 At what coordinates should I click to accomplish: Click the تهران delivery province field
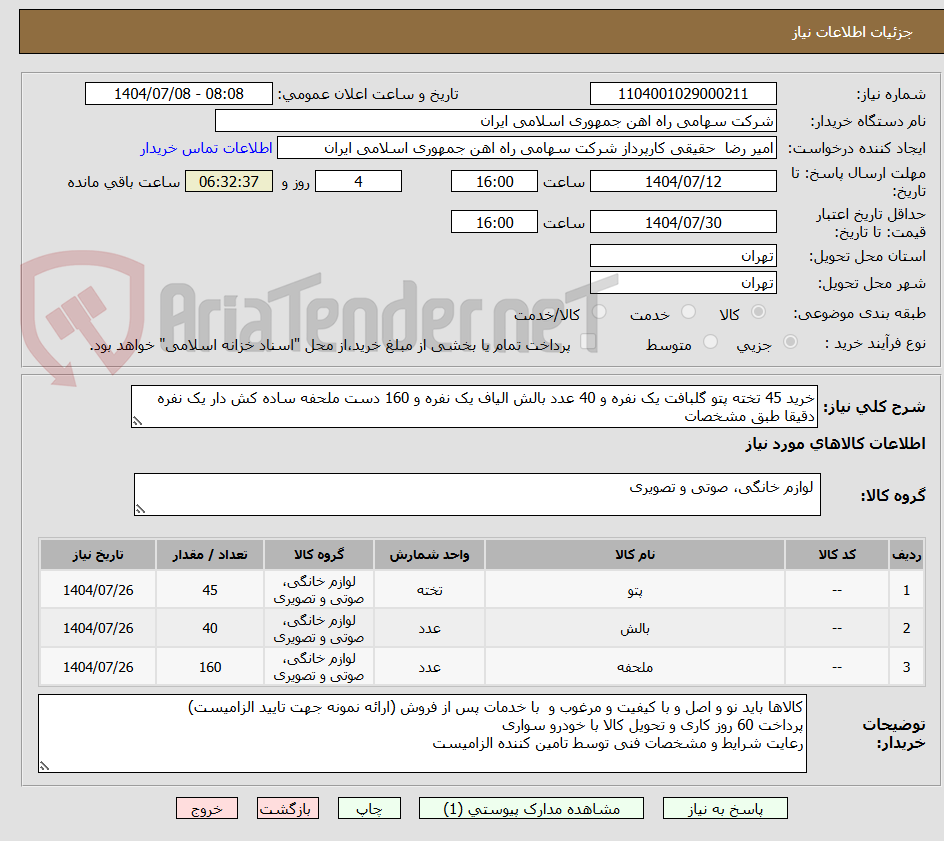[x=683, y=255]
